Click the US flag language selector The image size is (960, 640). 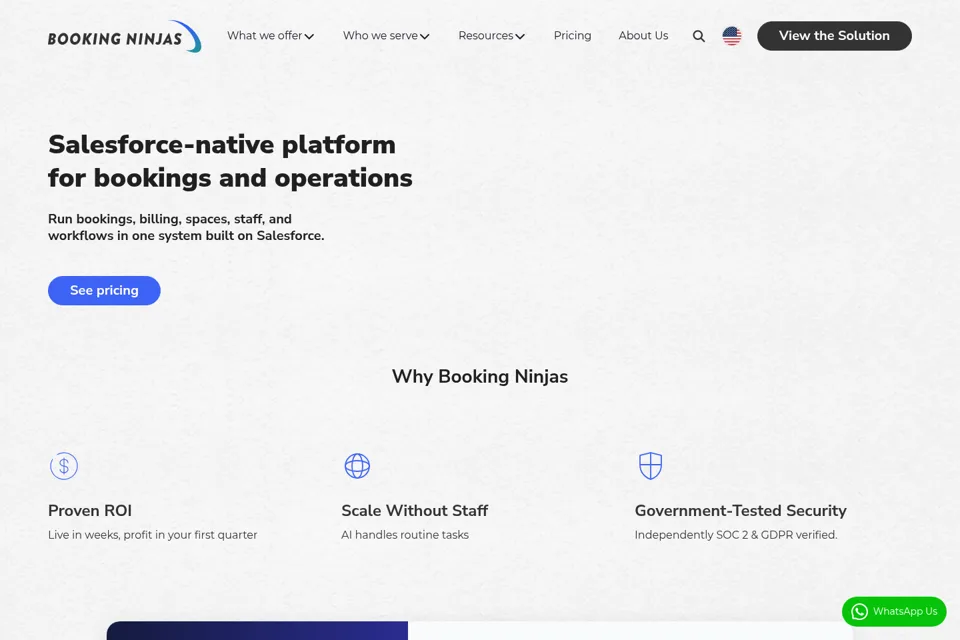(732, 36)
